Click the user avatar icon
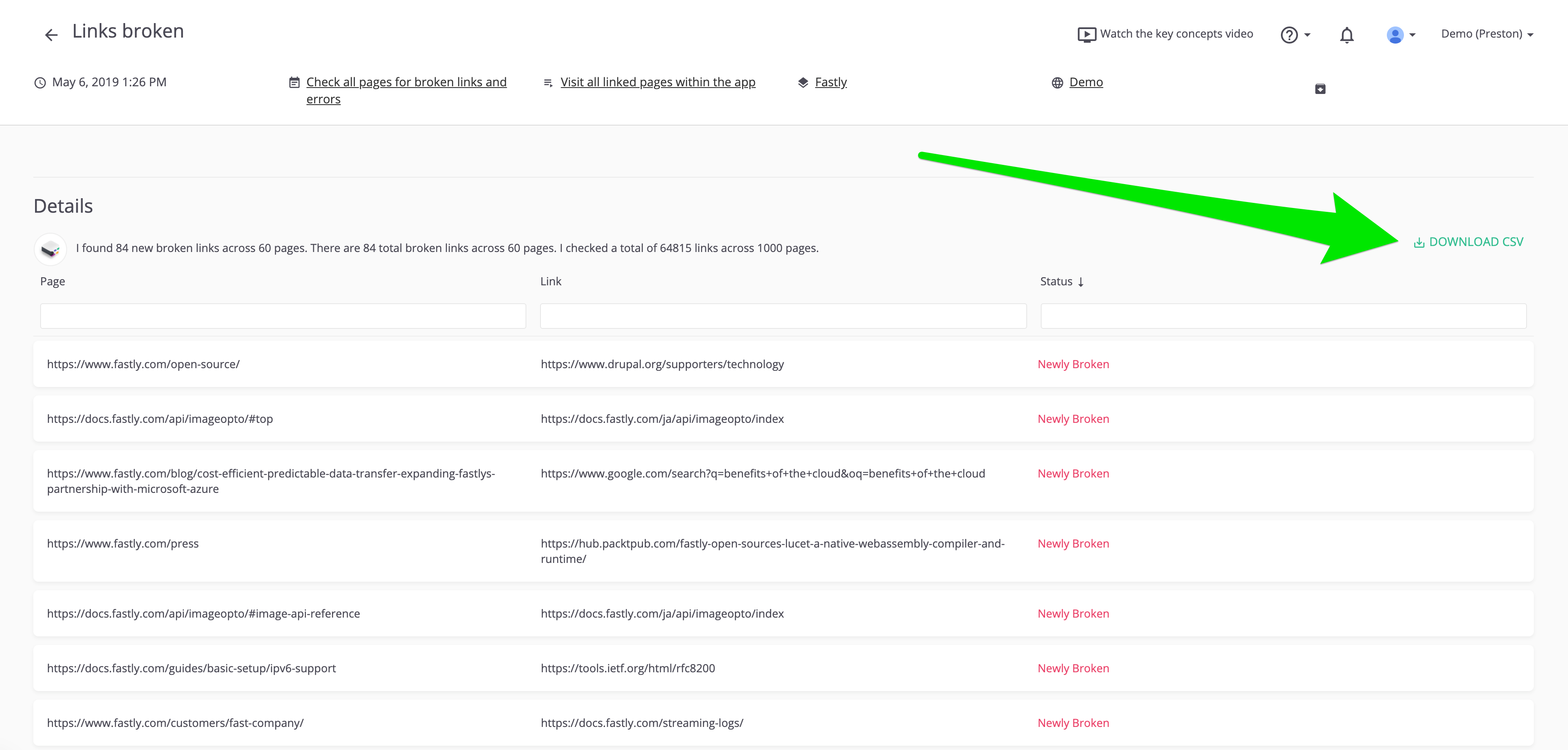1568x750 pixels. pos(1395,35)
